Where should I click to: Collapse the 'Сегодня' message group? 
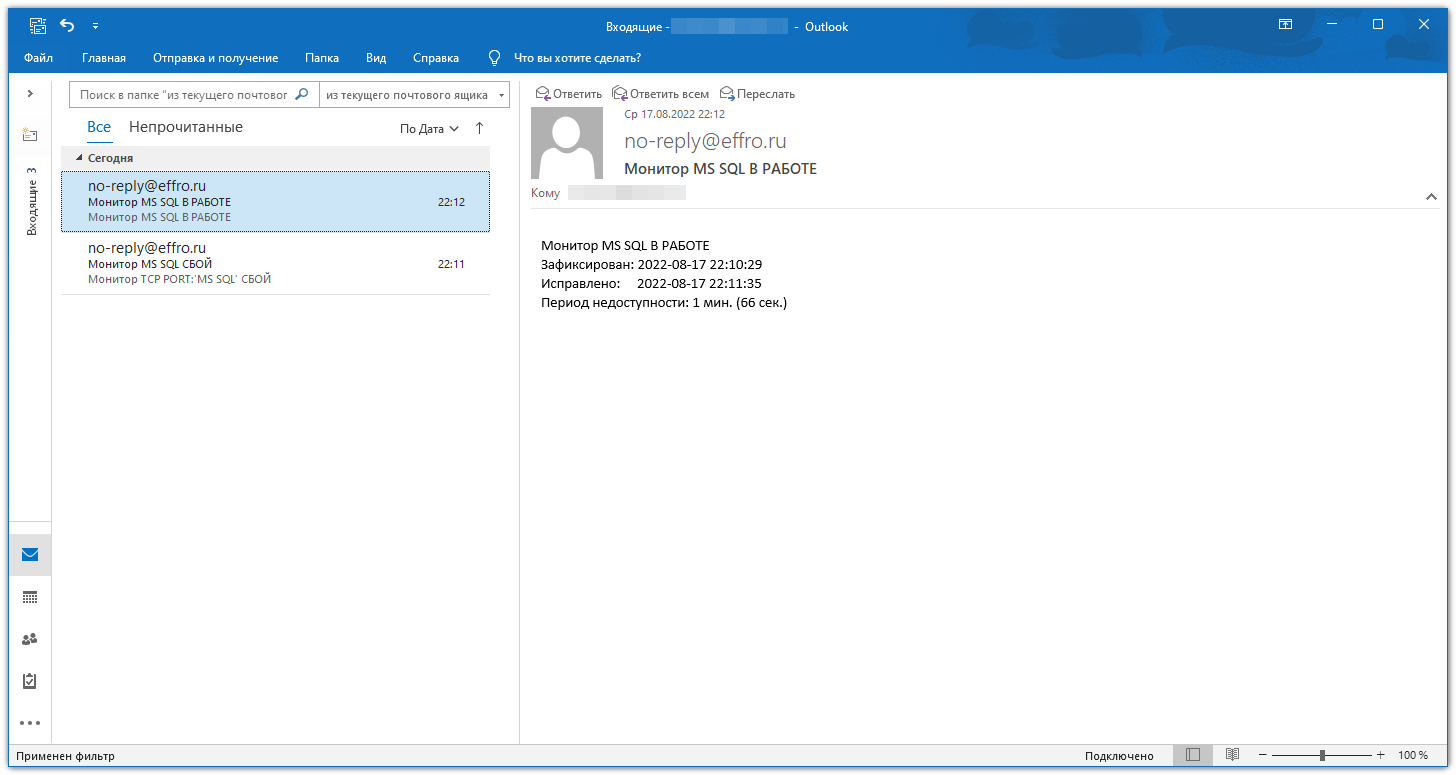(80, 157)
